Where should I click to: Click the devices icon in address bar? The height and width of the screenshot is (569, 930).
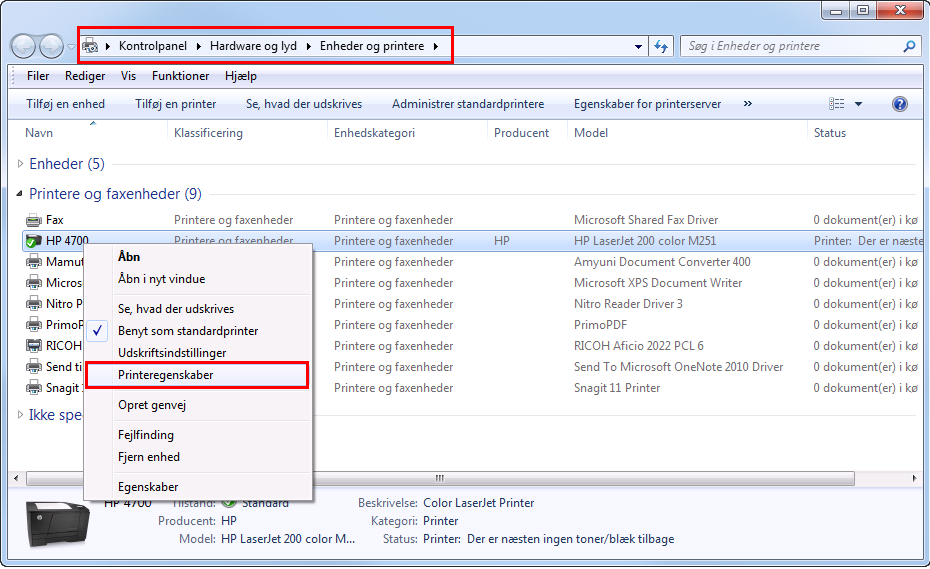click(90, 46)
